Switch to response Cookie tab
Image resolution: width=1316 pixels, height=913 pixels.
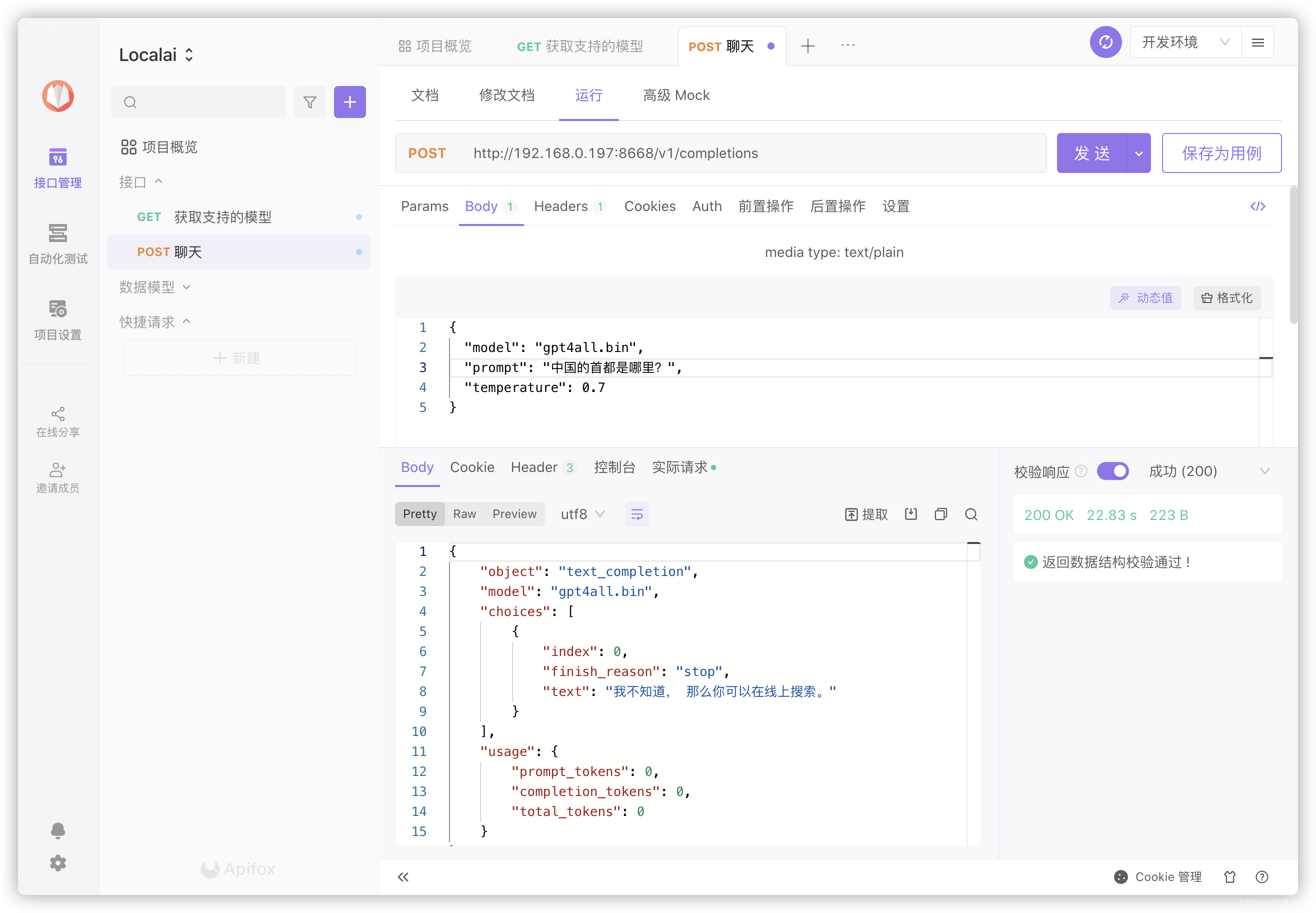pos(472,467)
